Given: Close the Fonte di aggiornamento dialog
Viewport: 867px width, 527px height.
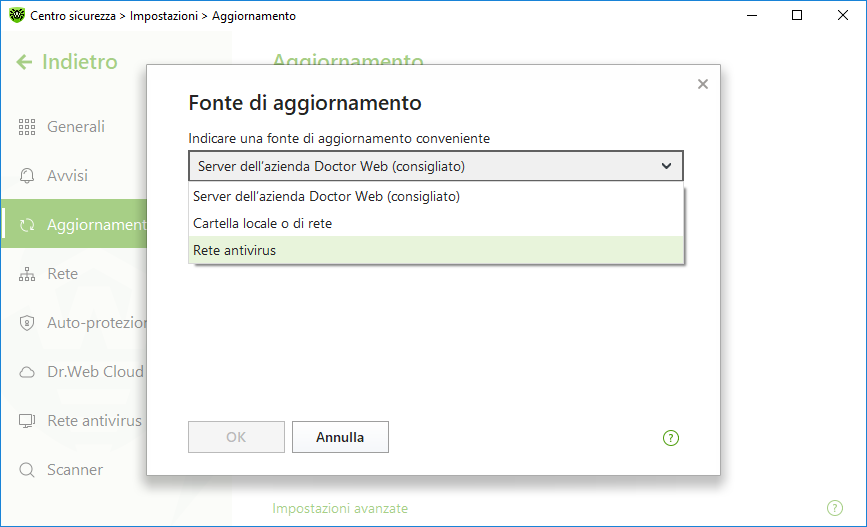Looking at the screenshot, I should coord(703,84).
